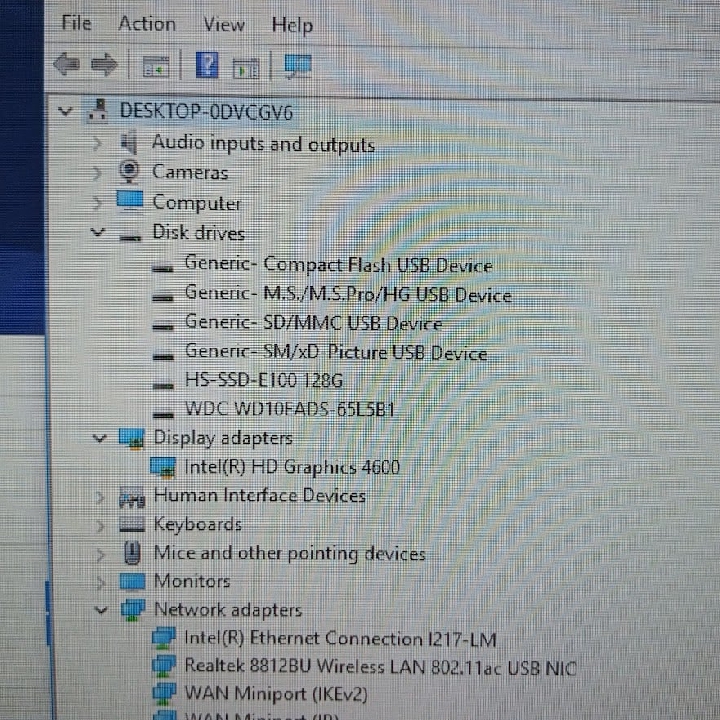The image size is (720, 720).
Task: Click the Forward arrow toolbar icon
Action: click(x=104, y=64)
